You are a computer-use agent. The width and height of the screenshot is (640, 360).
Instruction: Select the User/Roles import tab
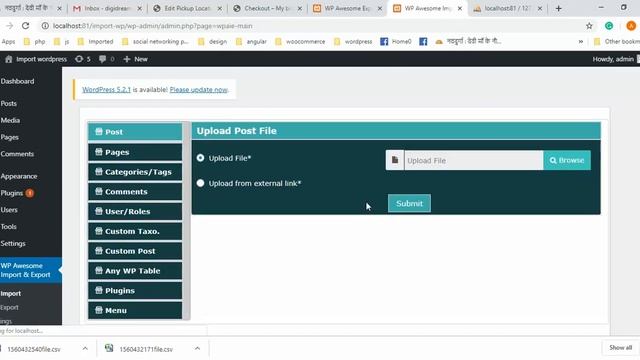[135, 211]
